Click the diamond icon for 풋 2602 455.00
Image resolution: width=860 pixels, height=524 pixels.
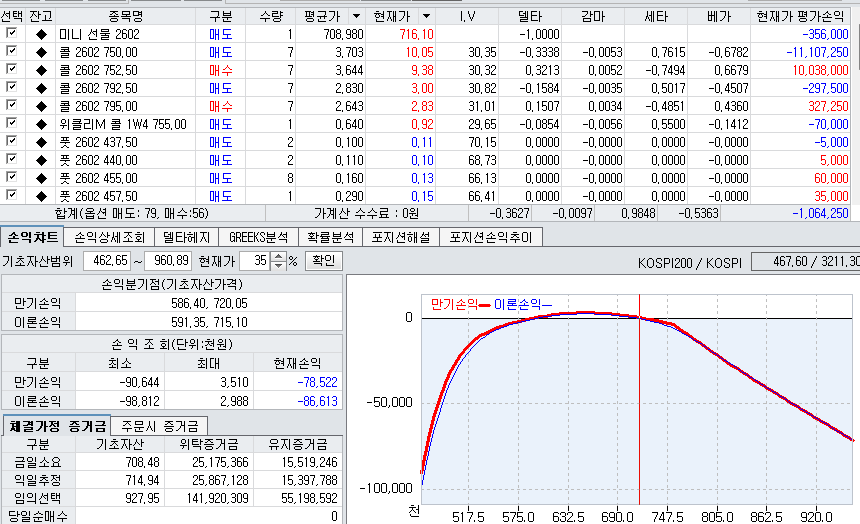tap(41, 178)
